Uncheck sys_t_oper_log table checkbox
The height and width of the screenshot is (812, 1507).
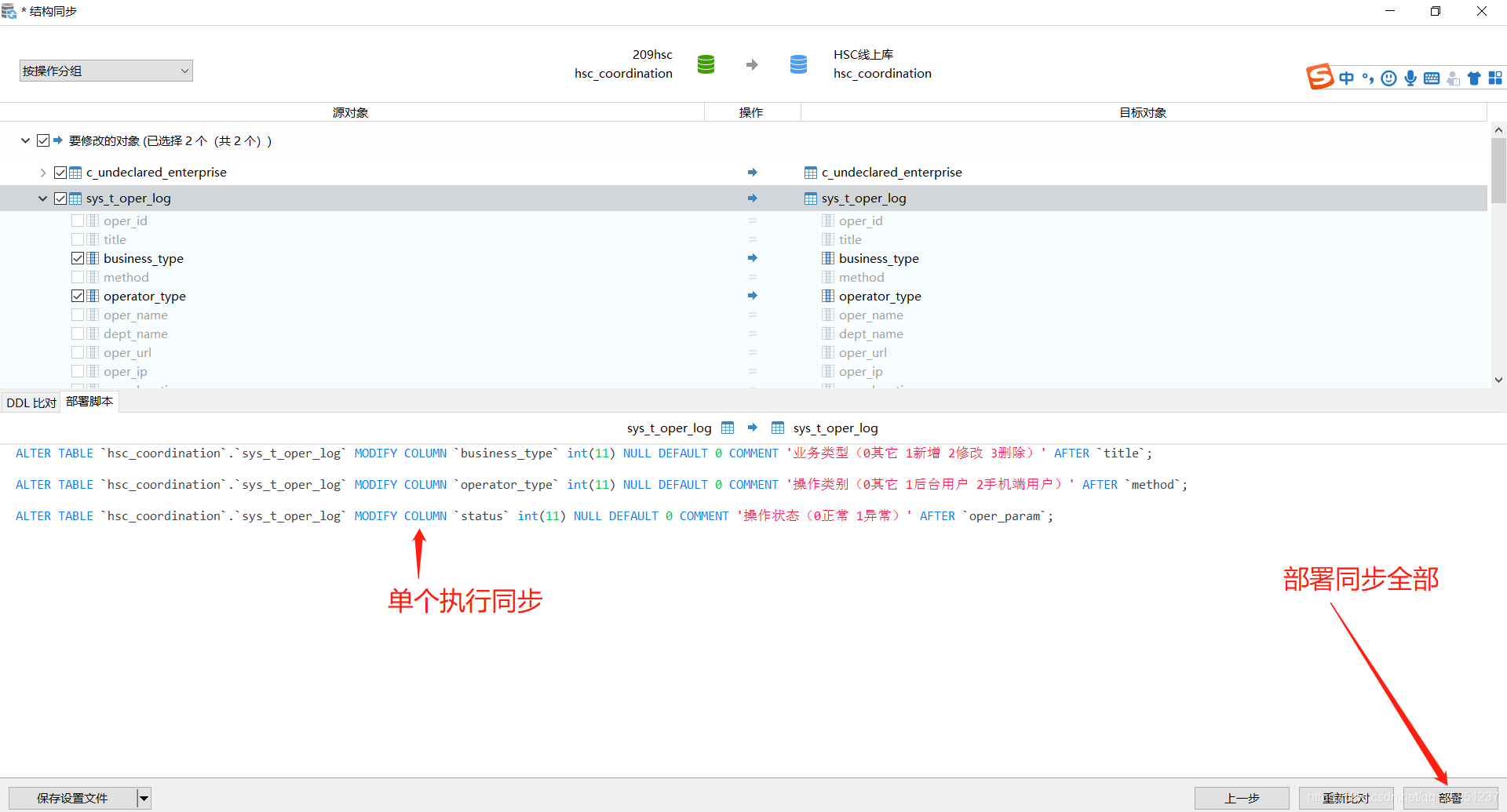coord(60,198)
